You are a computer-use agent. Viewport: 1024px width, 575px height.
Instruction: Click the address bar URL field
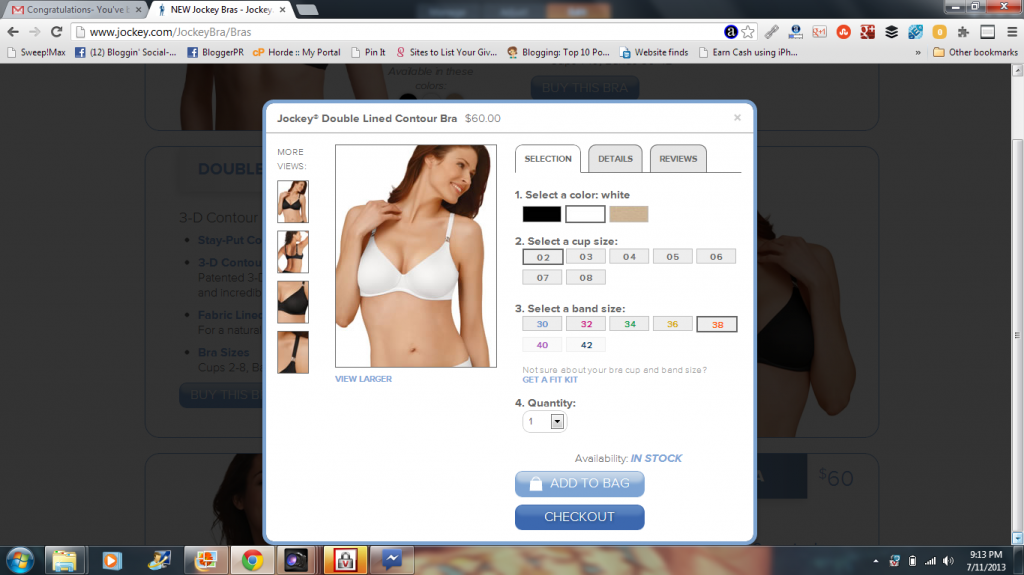click(398, 32)
